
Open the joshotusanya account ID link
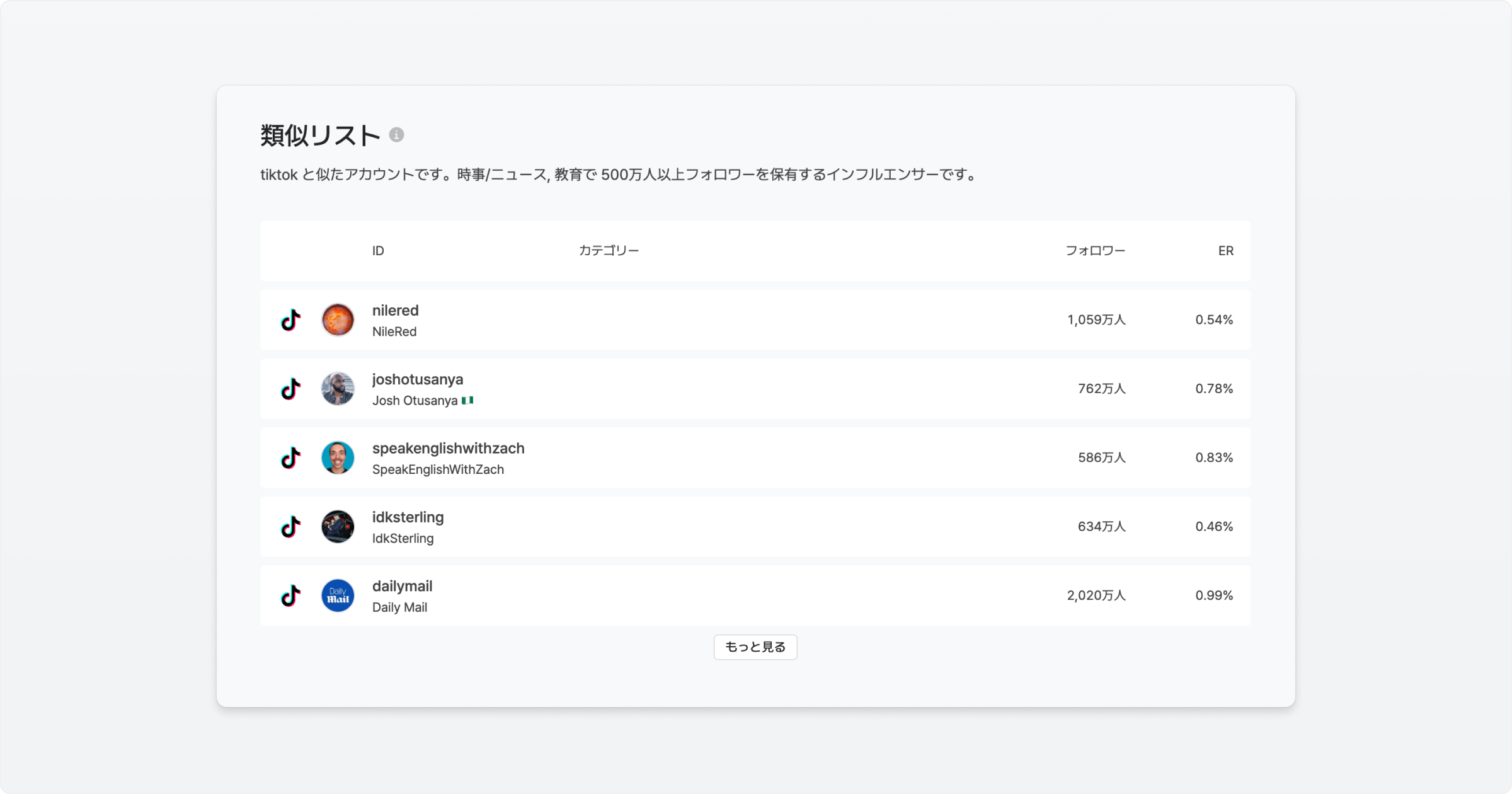(417, 379)
